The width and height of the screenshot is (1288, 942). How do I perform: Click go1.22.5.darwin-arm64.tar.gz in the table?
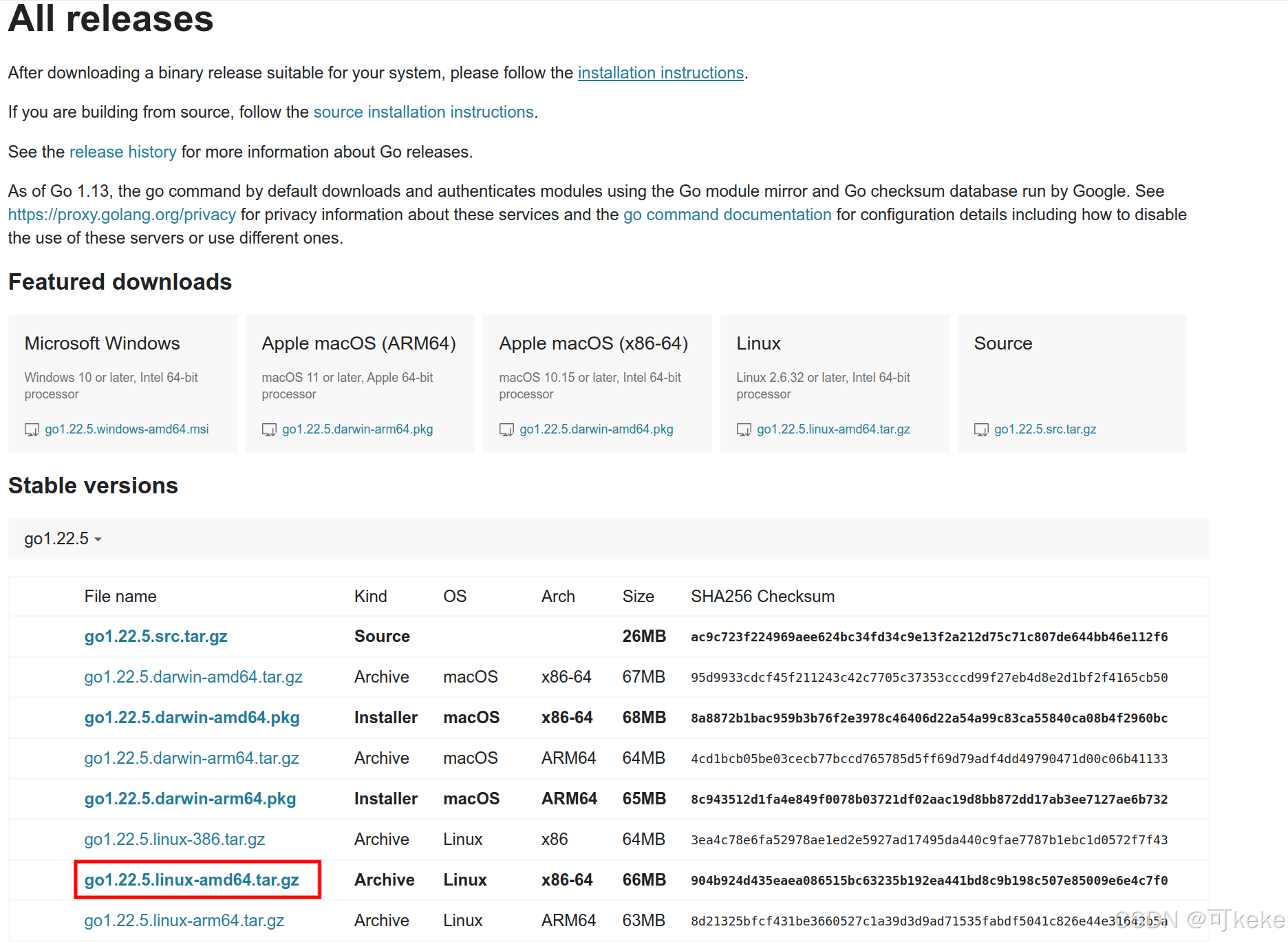[191, 758]
